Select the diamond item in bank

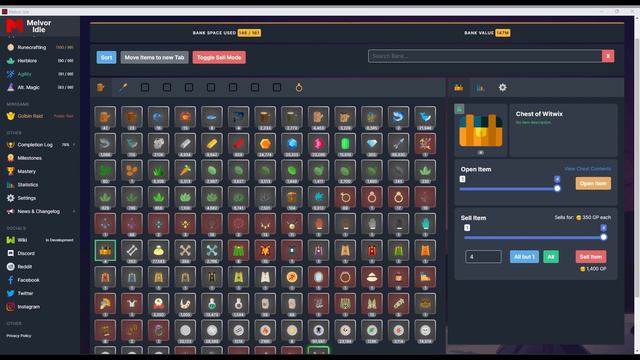(x=372, y=144)
